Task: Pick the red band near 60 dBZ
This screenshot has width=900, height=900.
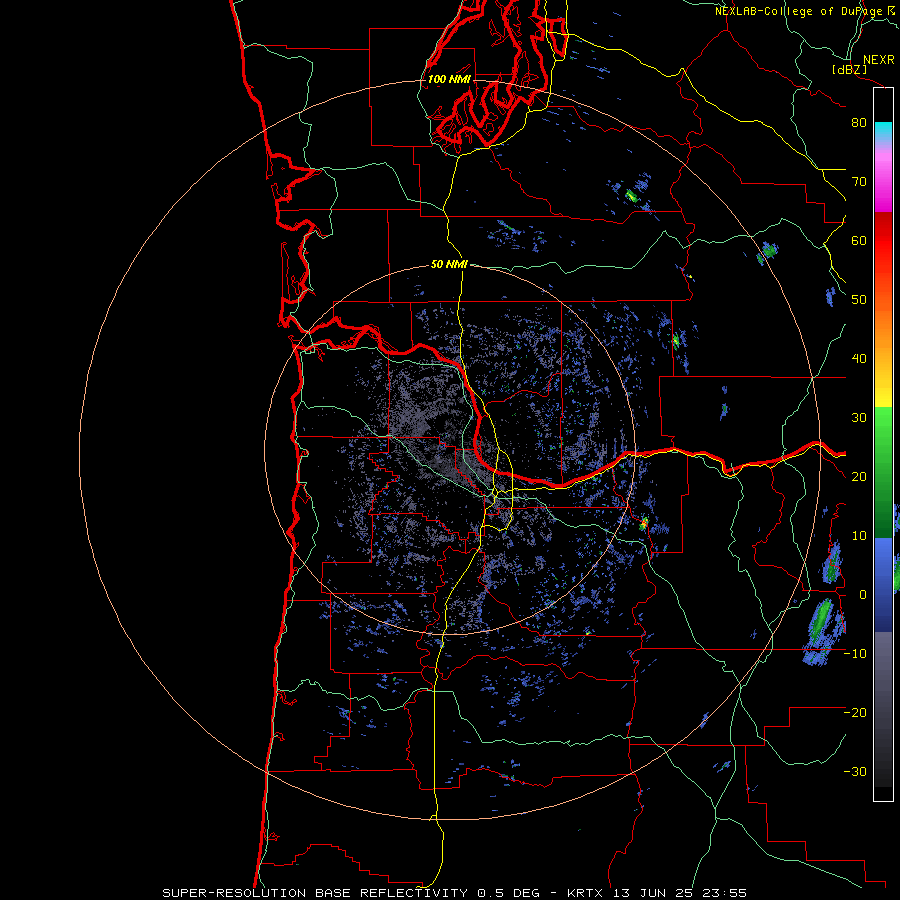Action: 883,241
